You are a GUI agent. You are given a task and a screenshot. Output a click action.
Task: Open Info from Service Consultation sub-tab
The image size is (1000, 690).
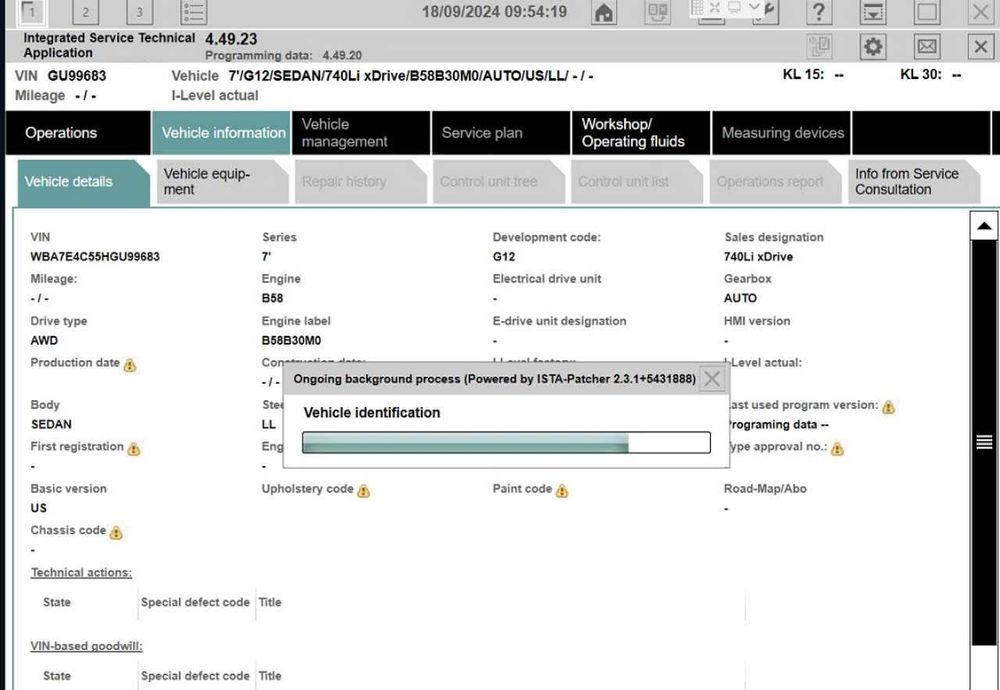[x=914, y=182]
